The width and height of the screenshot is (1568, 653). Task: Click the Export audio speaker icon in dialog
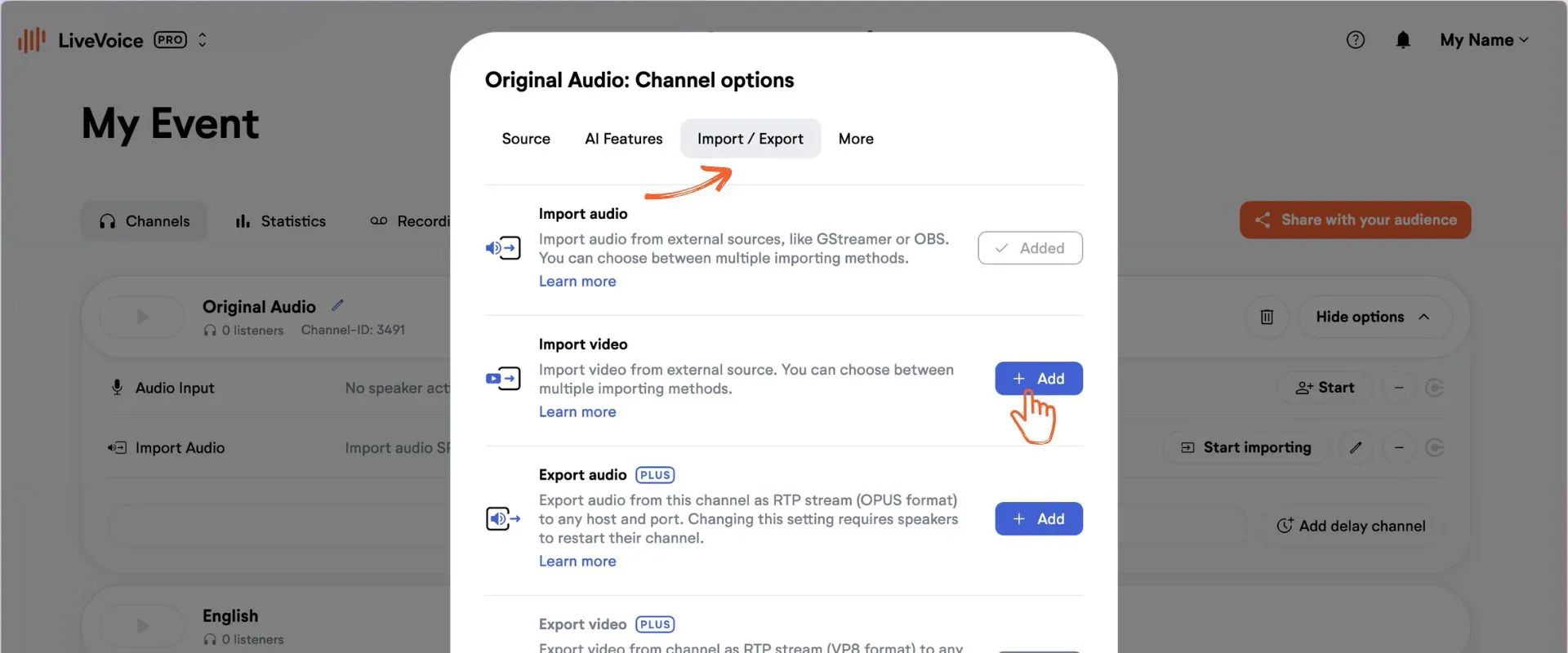click(x=503, y=518)
